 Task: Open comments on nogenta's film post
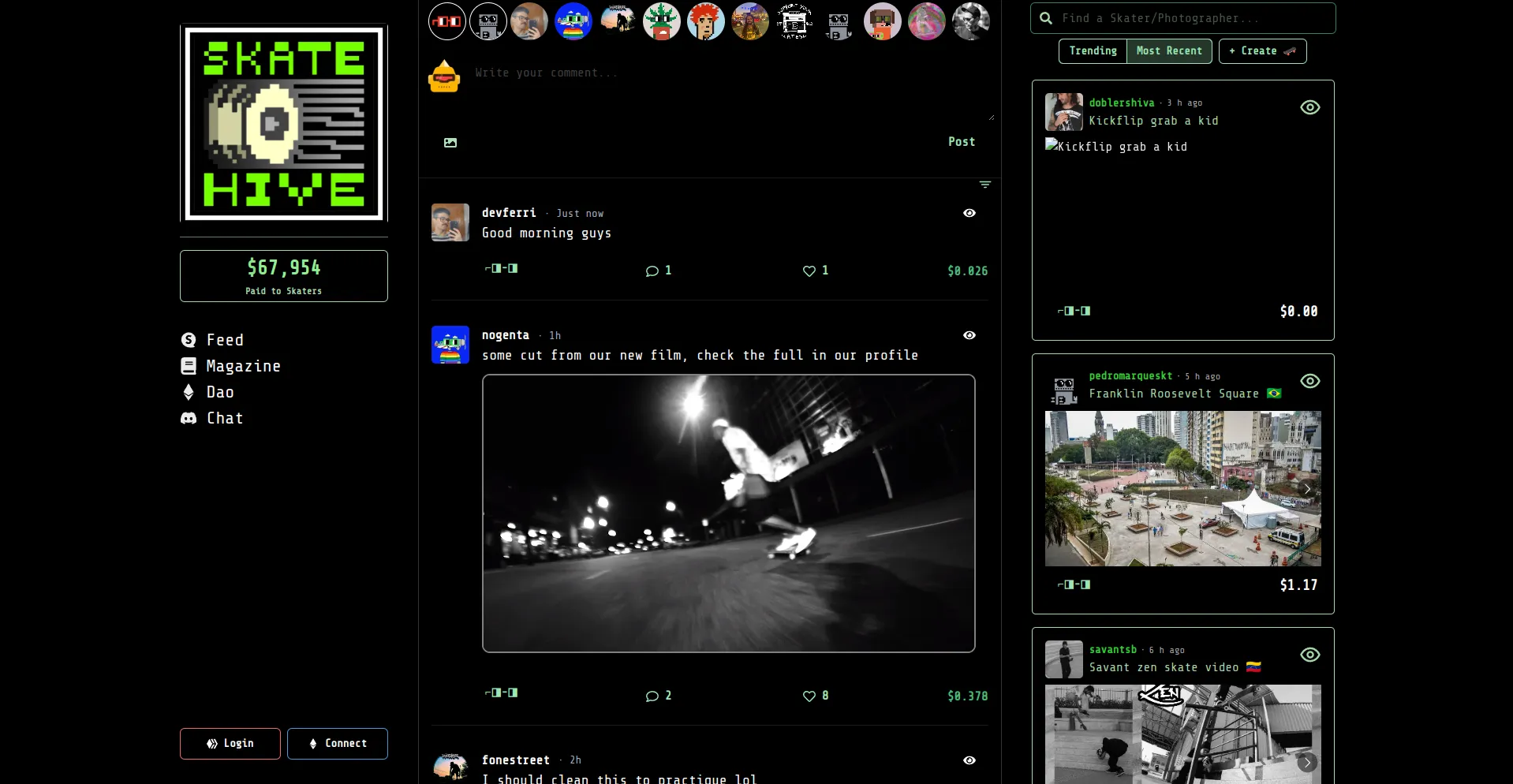652,696
